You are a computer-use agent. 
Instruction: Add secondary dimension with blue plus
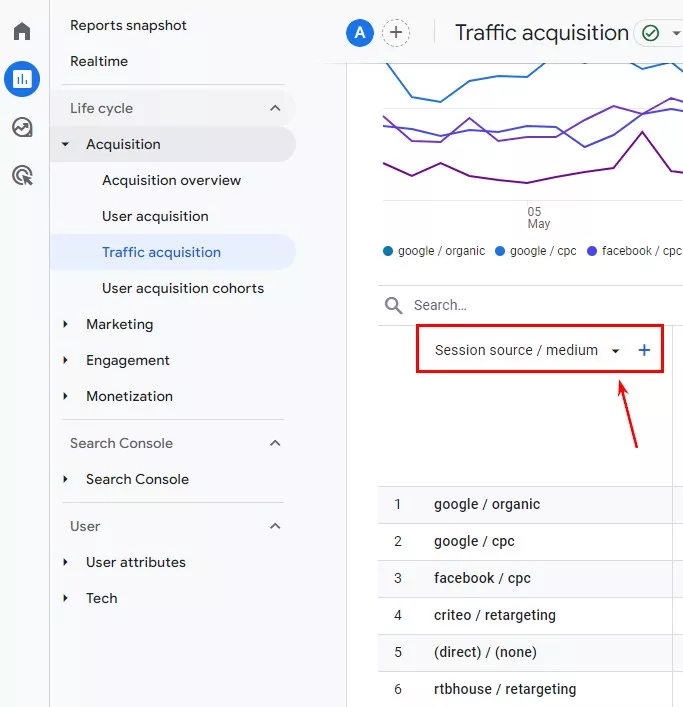[x=644, y=350]
